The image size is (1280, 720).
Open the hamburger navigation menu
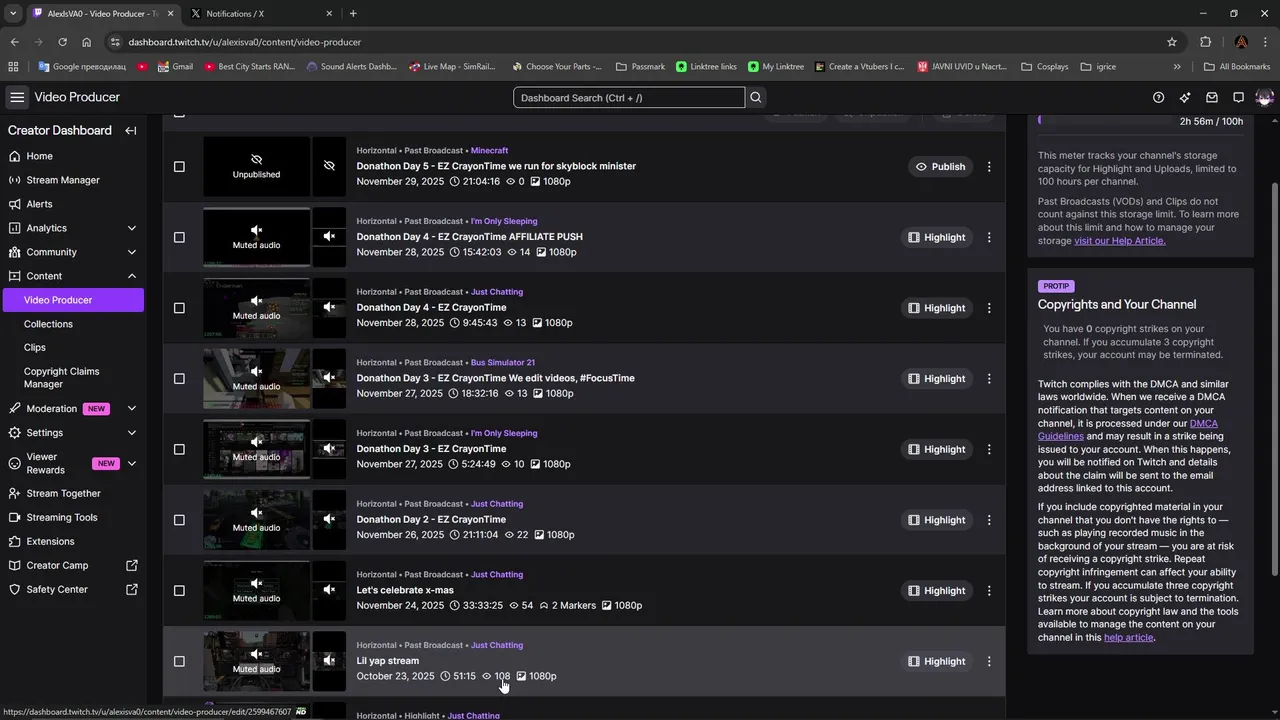[17, 97]
